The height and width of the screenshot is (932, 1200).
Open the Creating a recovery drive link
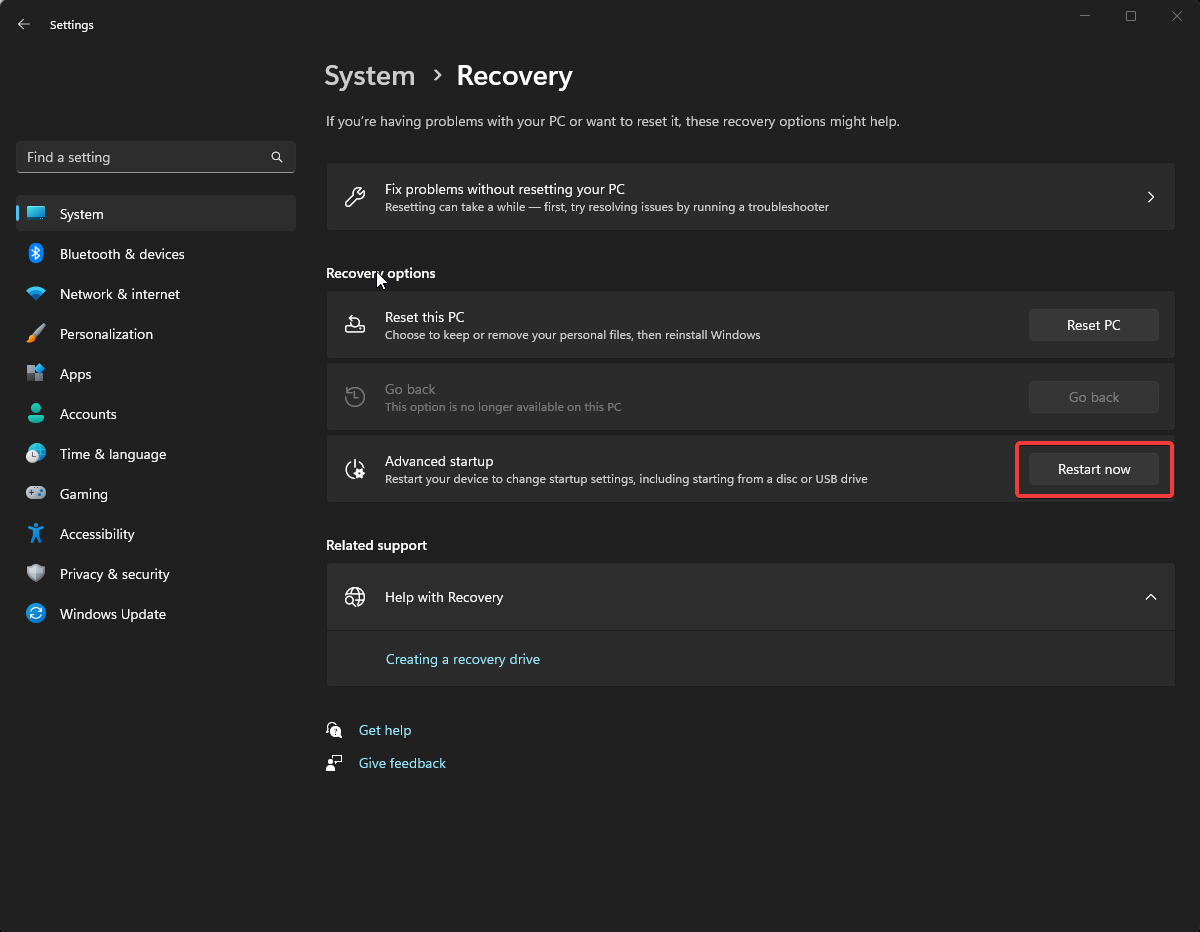tap(462, 658)
